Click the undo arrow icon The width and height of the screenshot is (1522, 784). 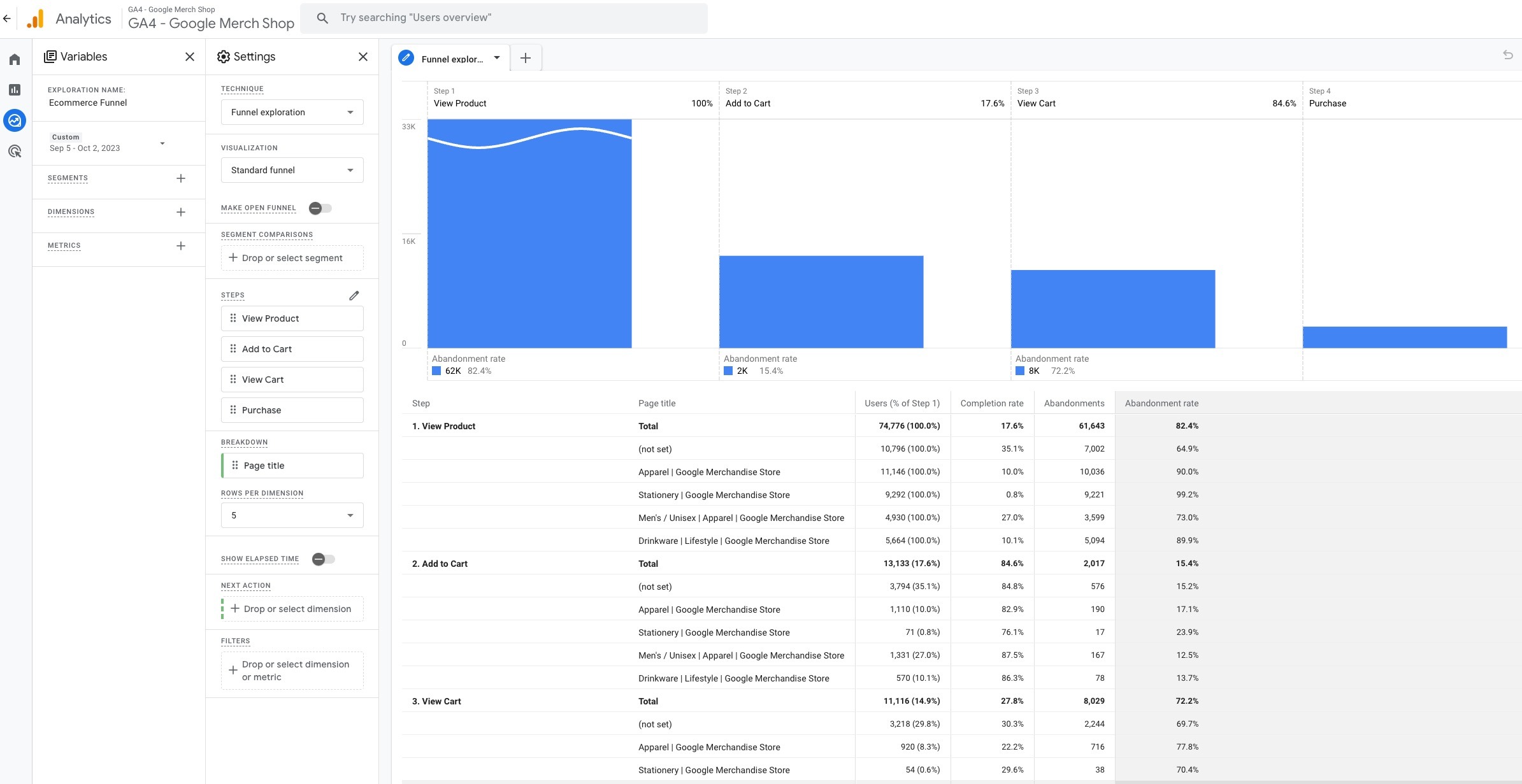point(1508,55)
